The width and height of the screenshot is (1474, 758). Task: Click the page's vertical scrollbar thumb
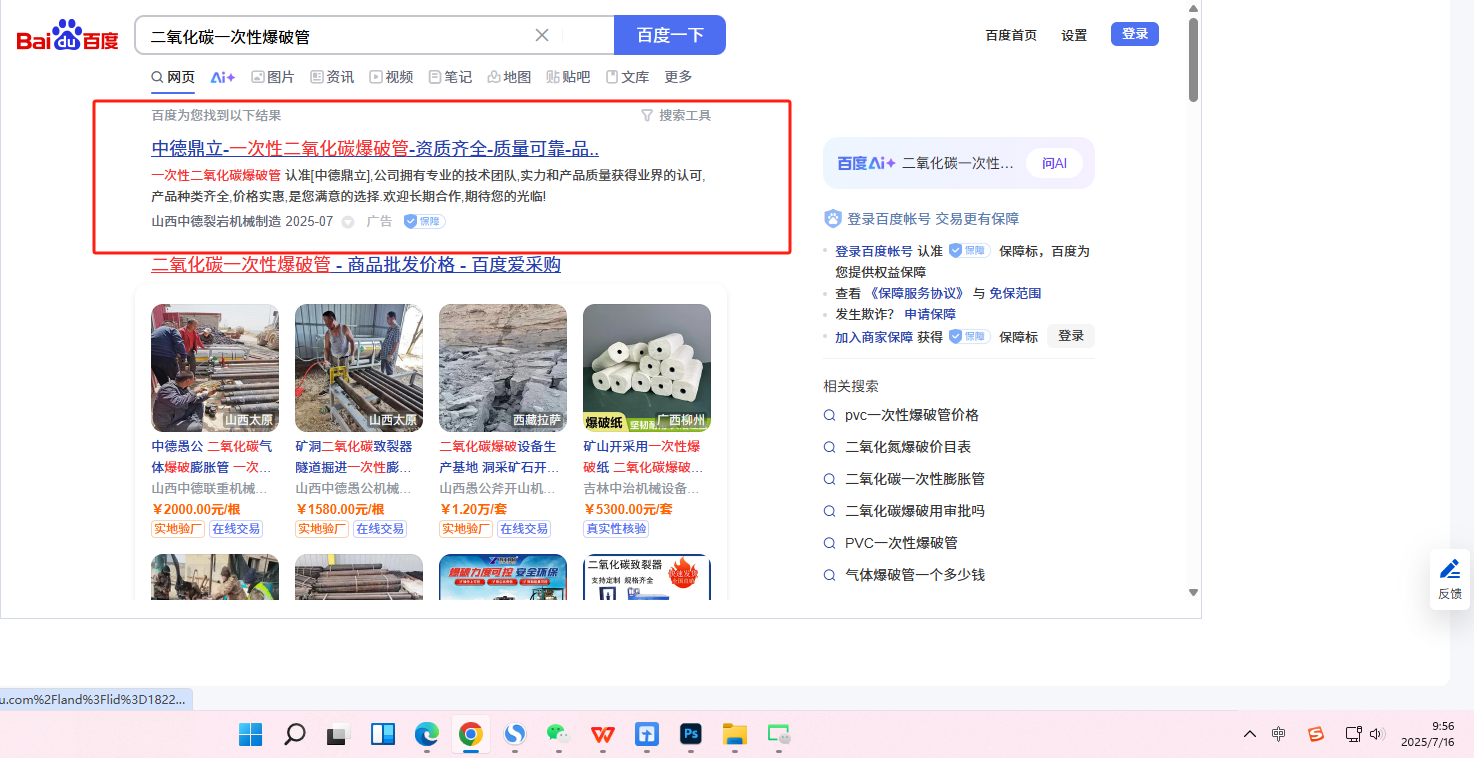pos(1193,60)
